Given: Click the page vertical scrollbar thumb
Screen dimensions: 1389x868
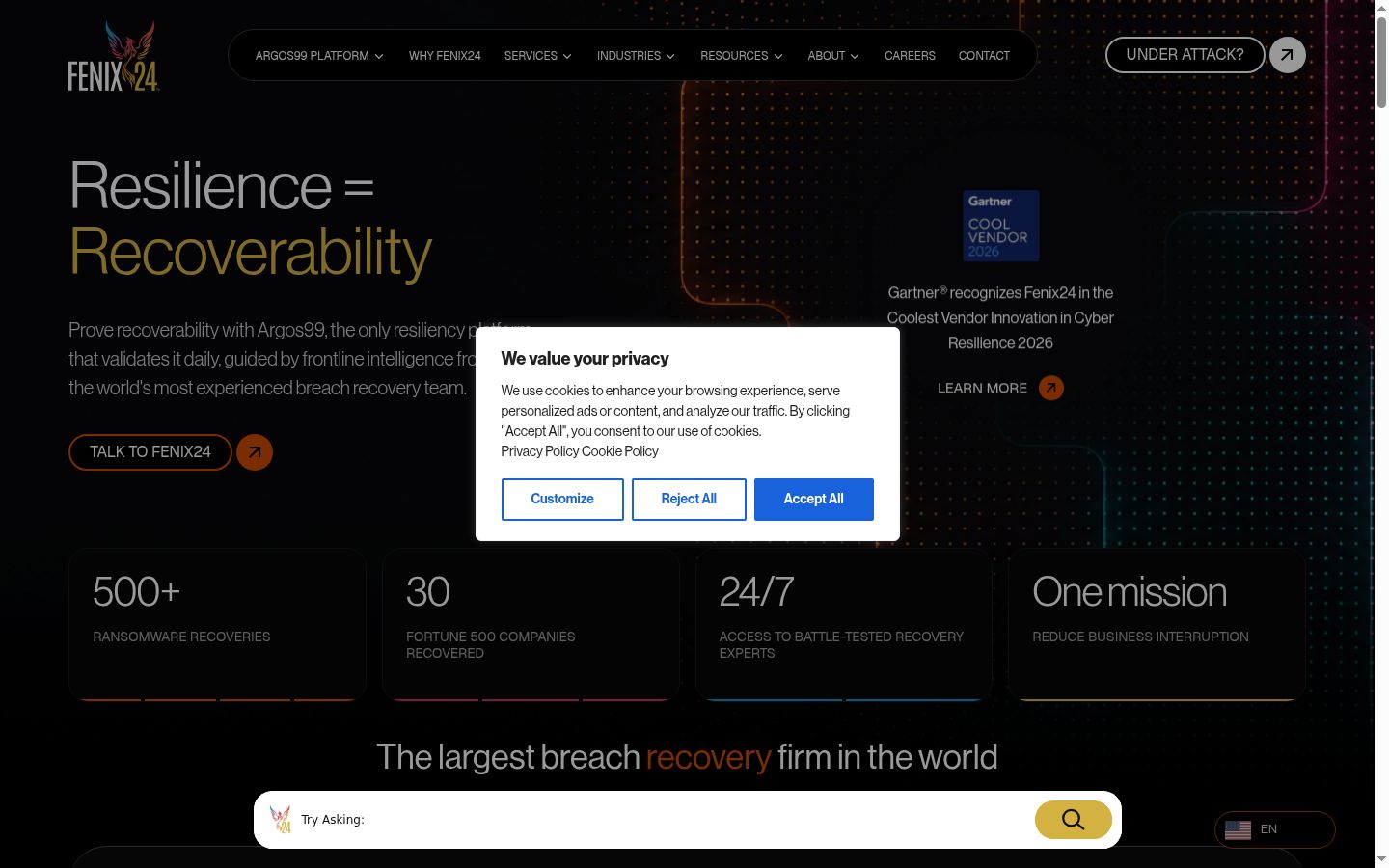Looking at the screenshot, I should (1381, 63).
